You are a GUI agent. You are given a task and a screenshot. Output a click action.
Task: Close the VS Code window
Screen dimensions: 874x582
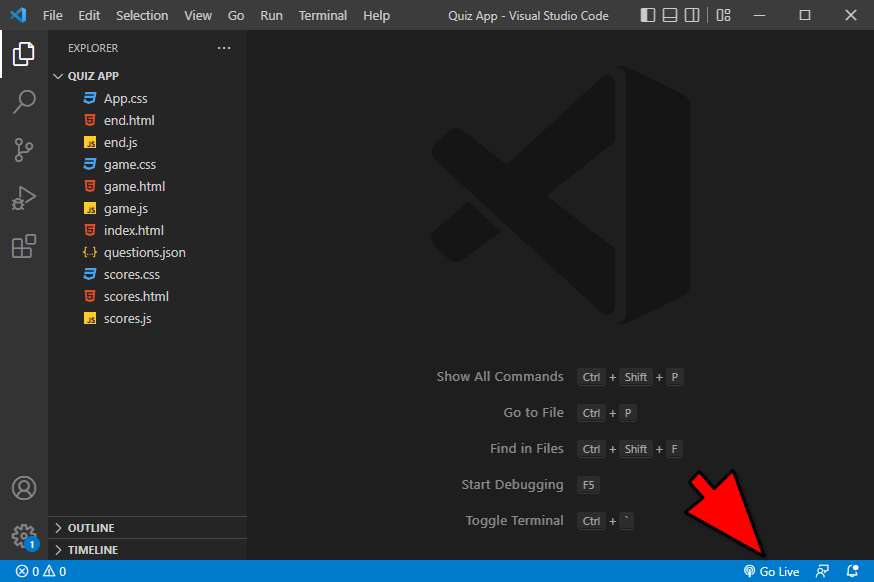851,15
